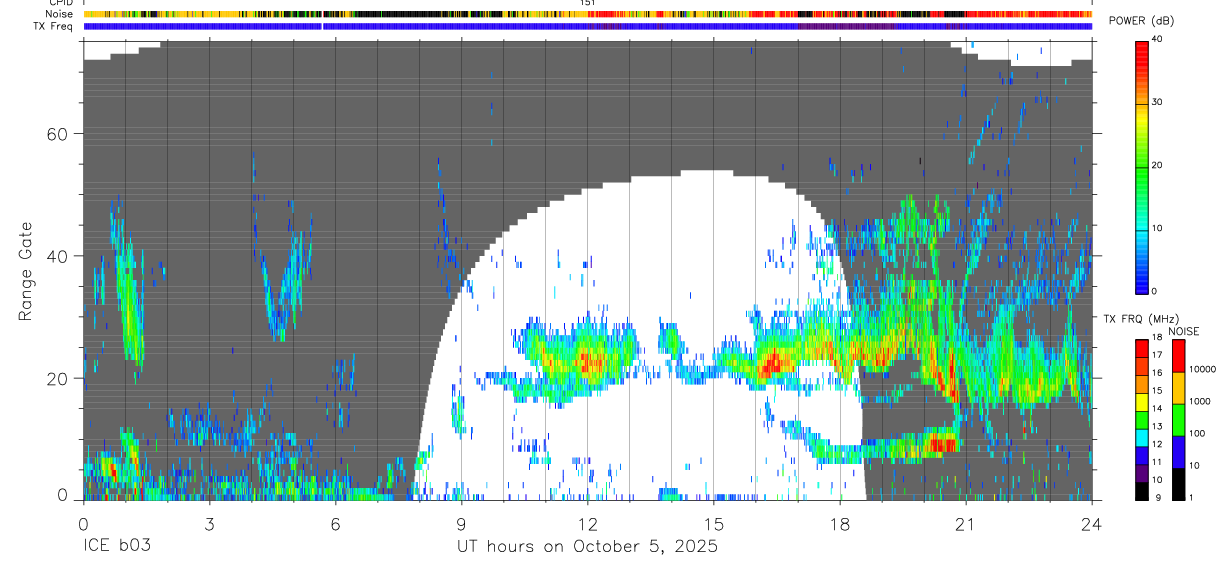Click the 0 label on POWER scale
This screenshot has width=1228, height=567.
click(1155, 291)
